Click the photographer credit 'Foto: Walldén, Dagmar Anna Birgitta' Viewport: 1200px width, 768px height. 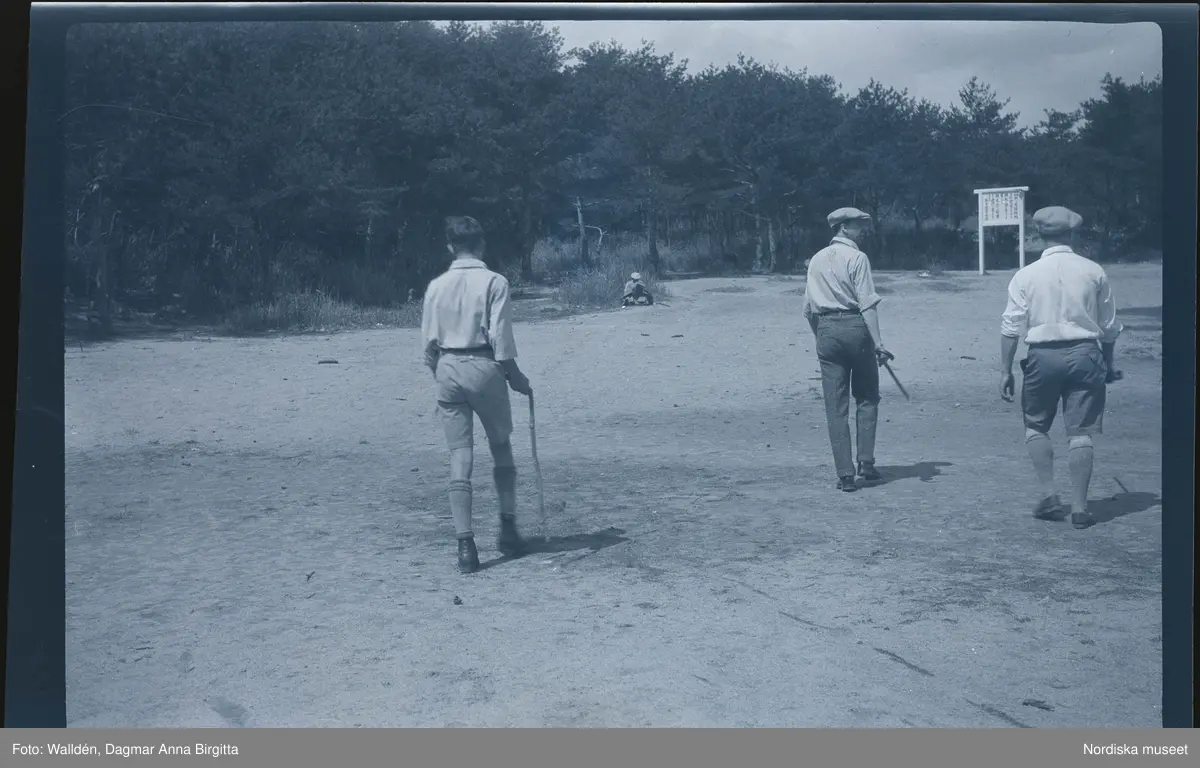[x=125, y=749]
